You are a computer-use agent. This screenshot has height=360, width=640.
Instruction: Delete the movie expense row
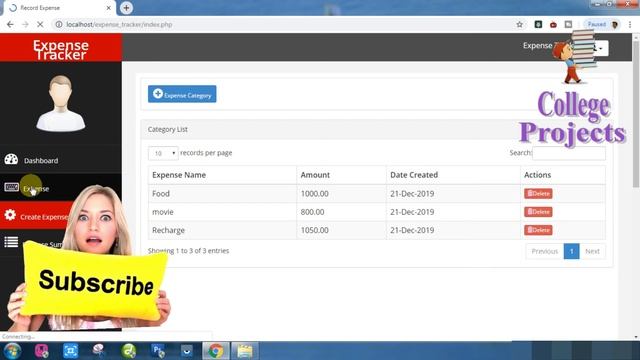point(538,212)
